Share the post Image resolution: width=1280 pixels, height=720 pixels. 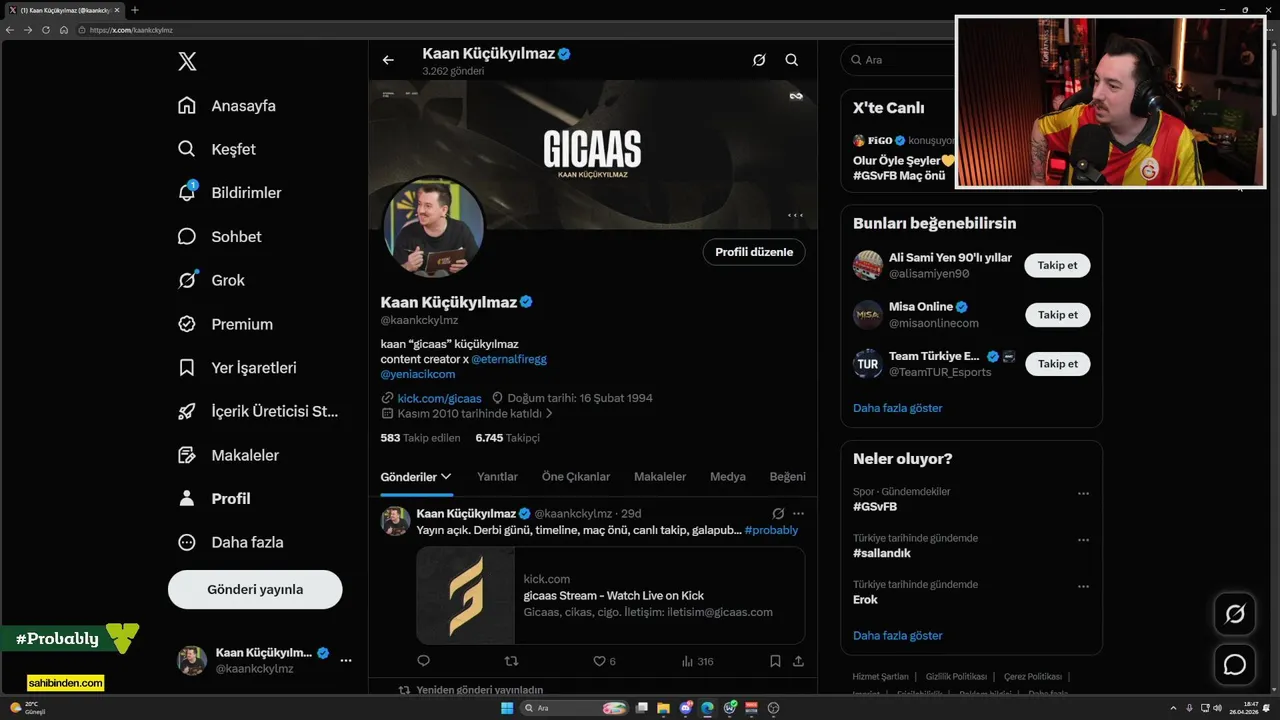[x=798, y=661]
